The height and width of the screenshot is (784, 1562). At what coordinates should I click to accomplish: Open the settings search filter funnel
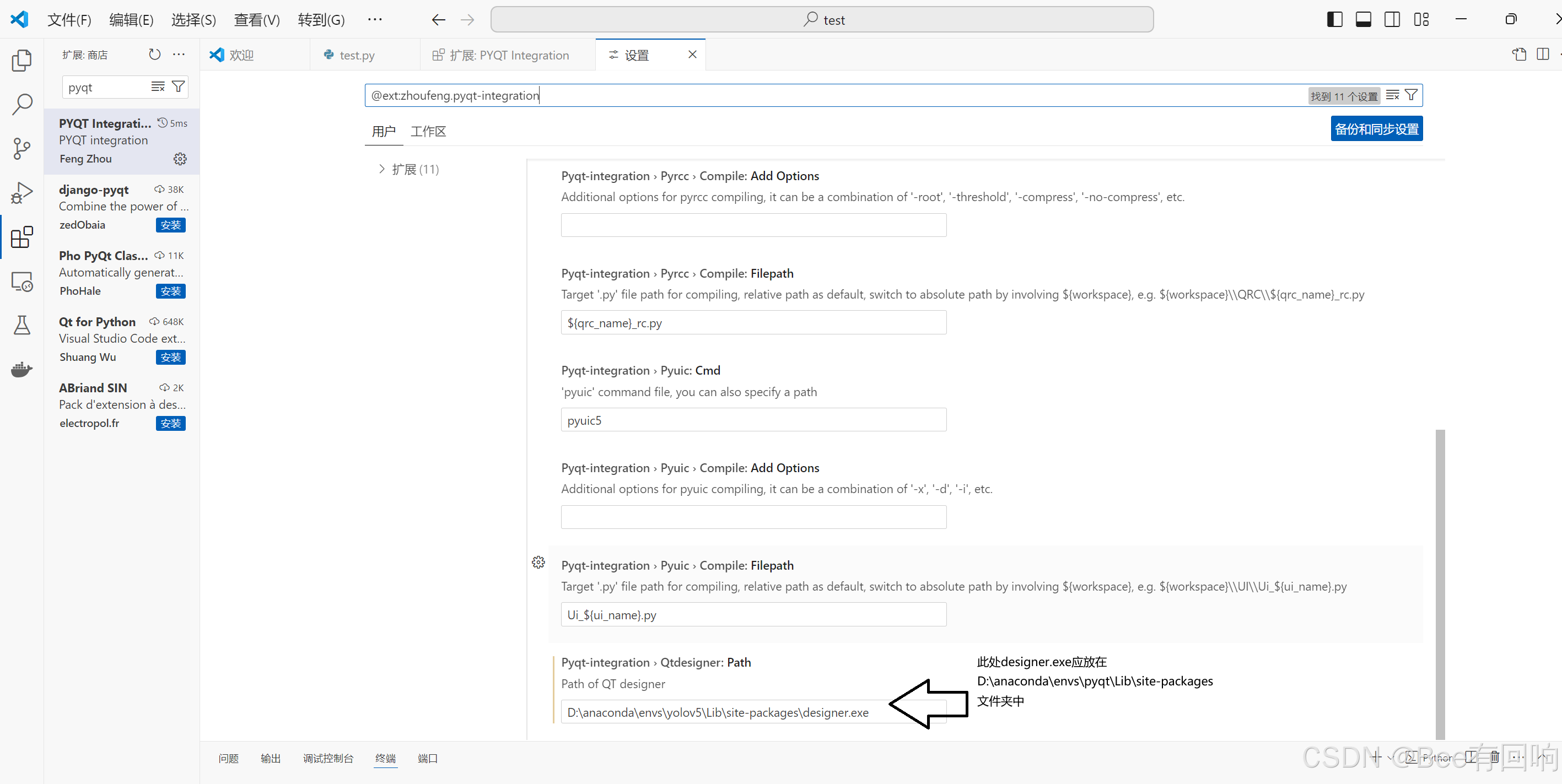1412,95
